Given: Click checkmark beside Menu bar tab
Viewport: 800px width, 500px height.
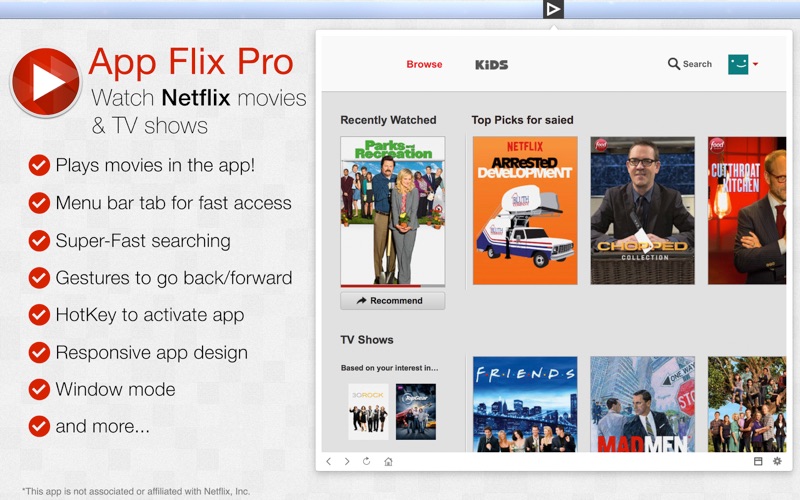Looking at the screenshot, I should [39, 203].
